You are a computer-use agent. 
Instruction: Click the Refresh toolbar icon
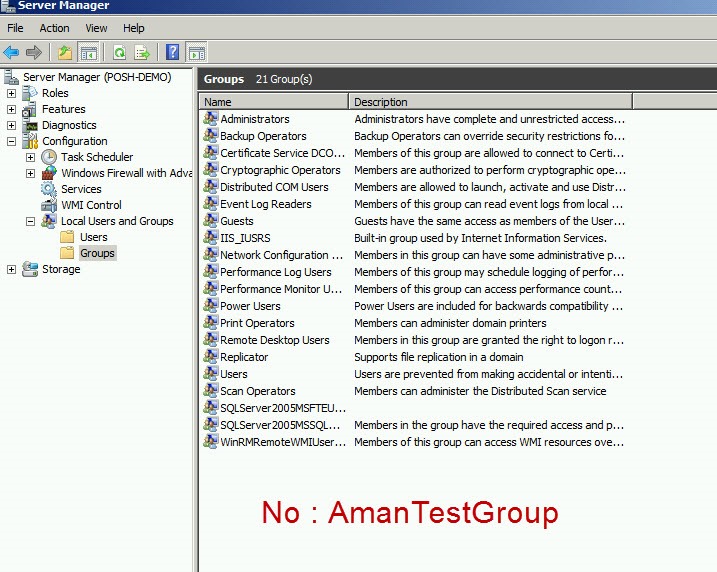[x=119, y=52]
